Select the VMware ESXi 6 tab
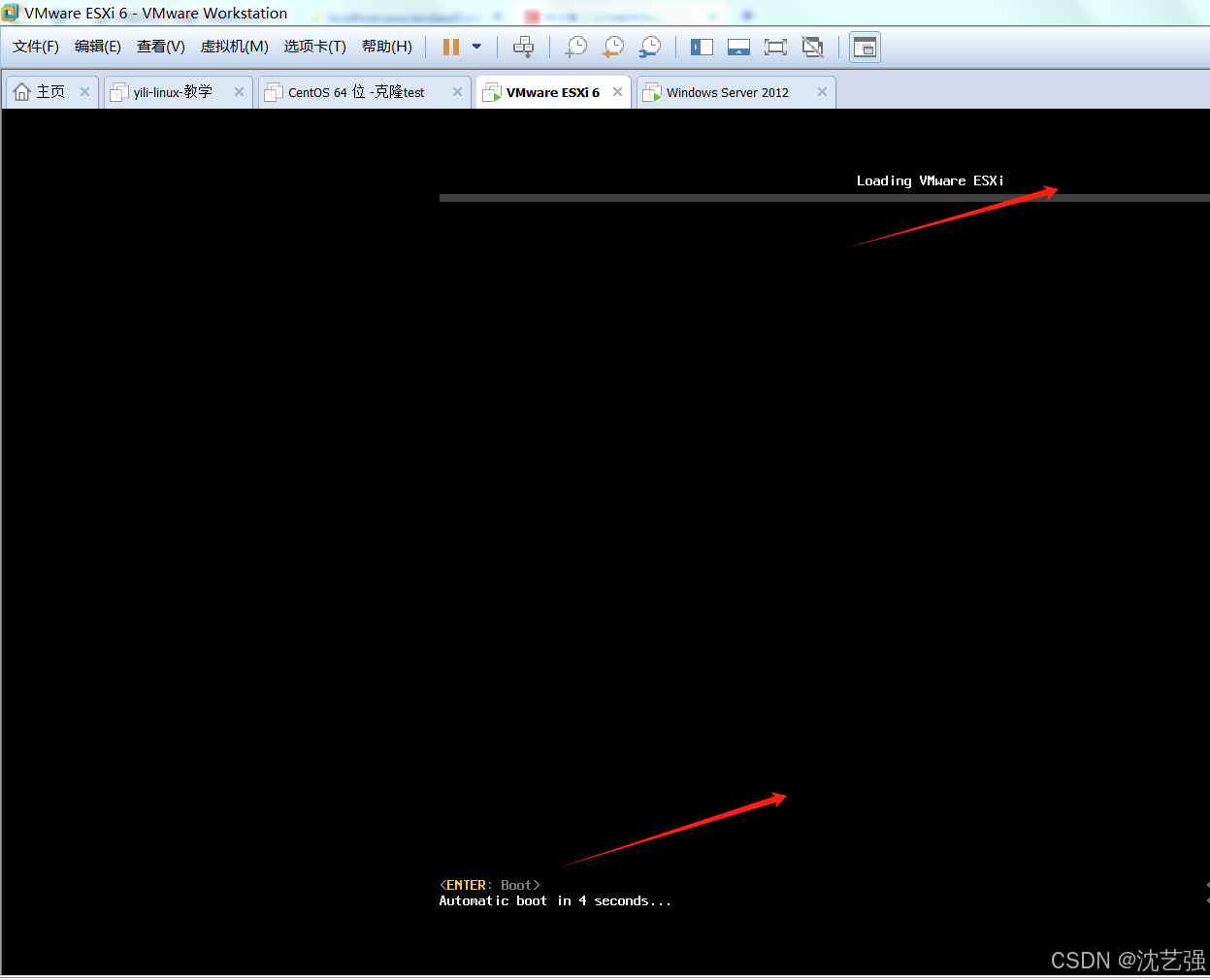 coord(553,92)
